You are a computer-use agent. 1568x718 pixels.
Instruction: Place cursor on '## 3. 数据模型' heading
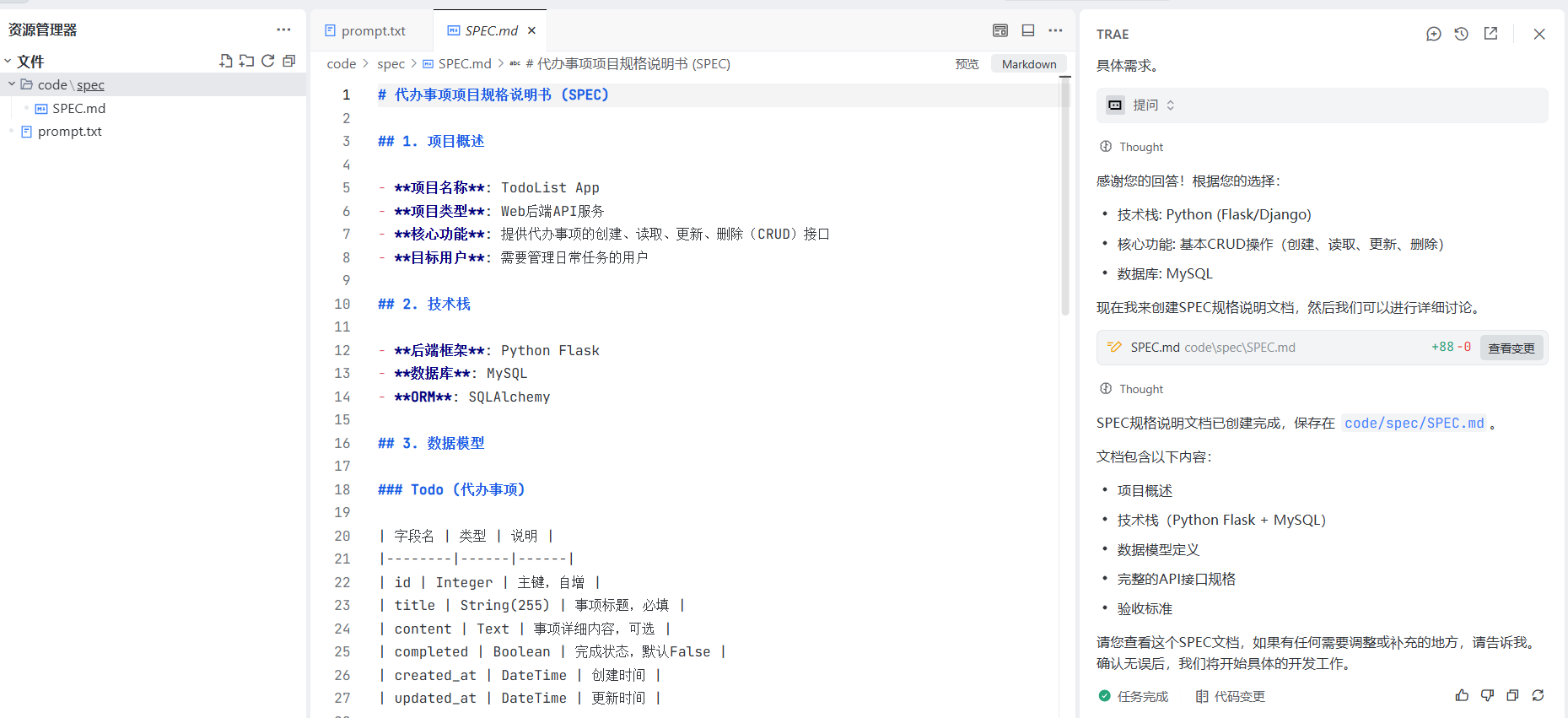pos(431,443)
